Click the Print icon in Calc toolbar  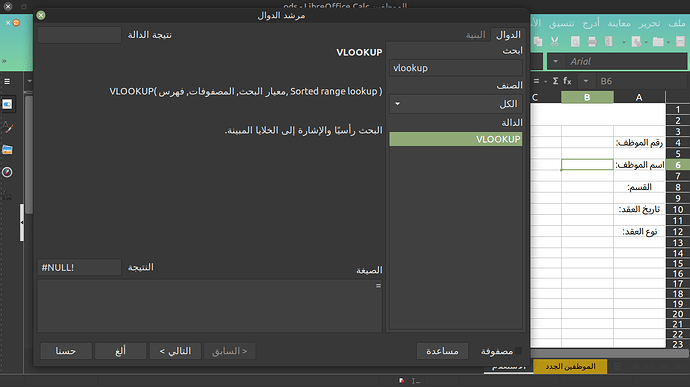click(x=592, y=42)
